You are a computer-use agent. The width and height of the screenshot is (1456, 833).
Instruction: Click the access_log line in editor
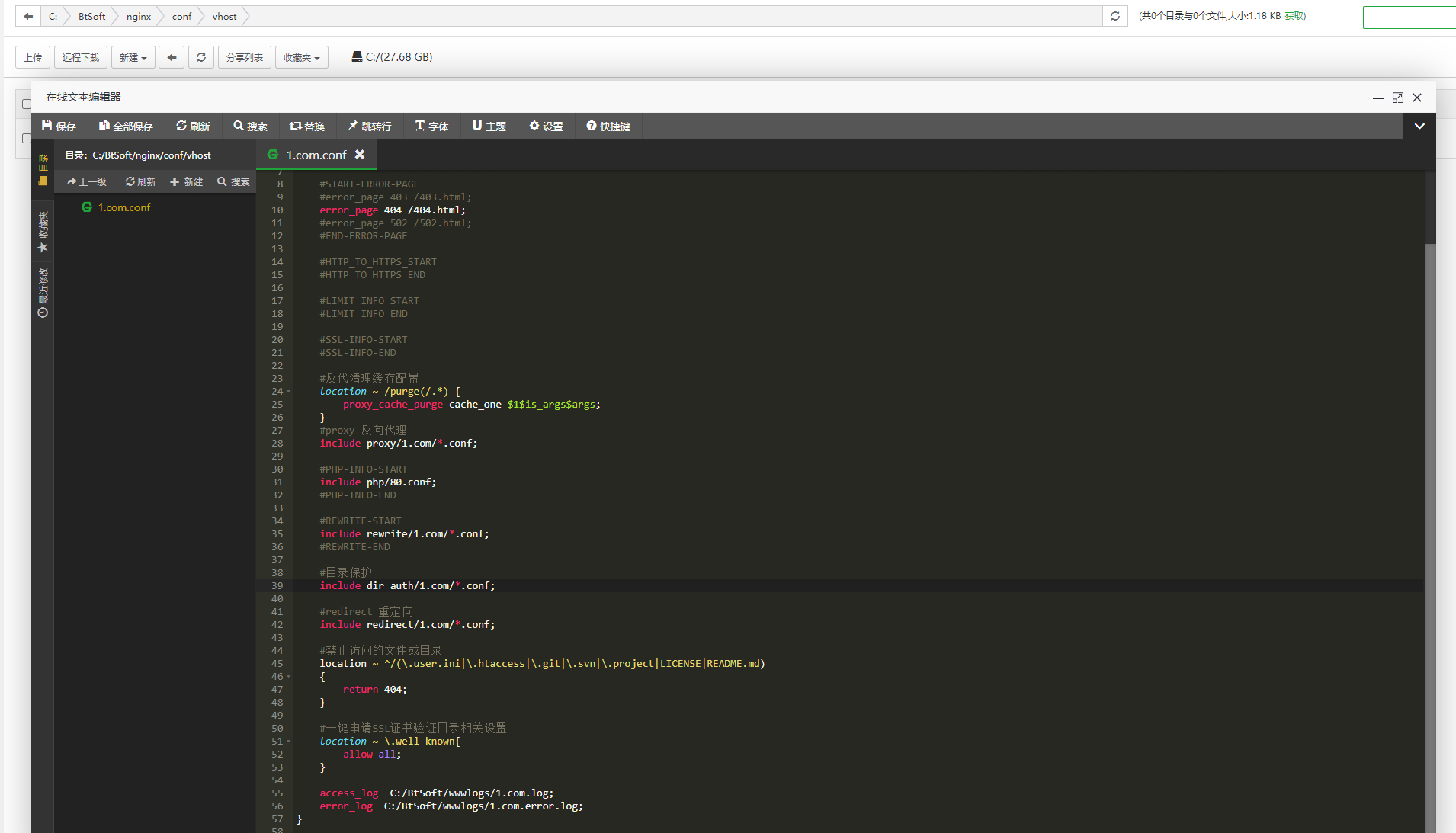tap(437, 793)
